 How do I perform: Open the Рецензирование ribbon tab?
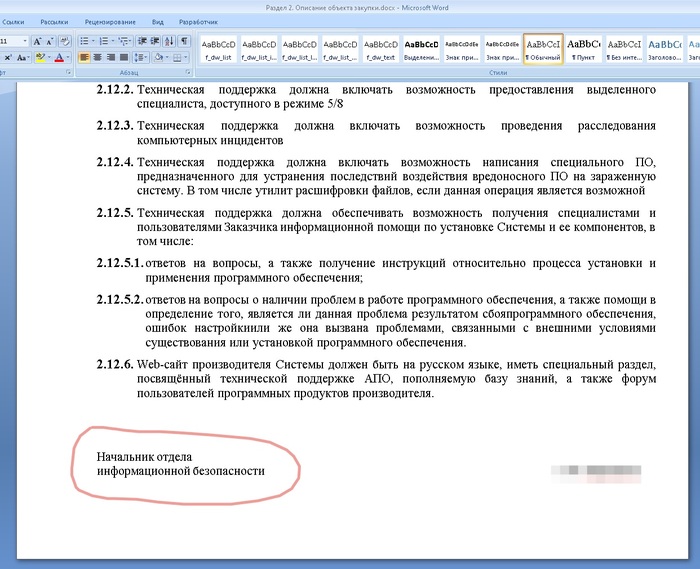[x=104, y=20]
